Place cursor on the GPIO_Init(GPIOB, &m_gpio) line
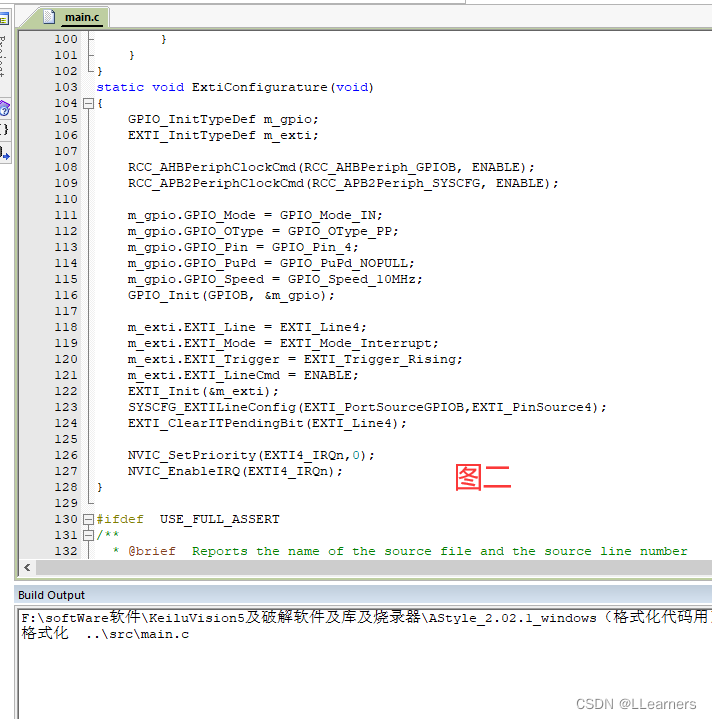712x719 pixels. coord(231,295)
